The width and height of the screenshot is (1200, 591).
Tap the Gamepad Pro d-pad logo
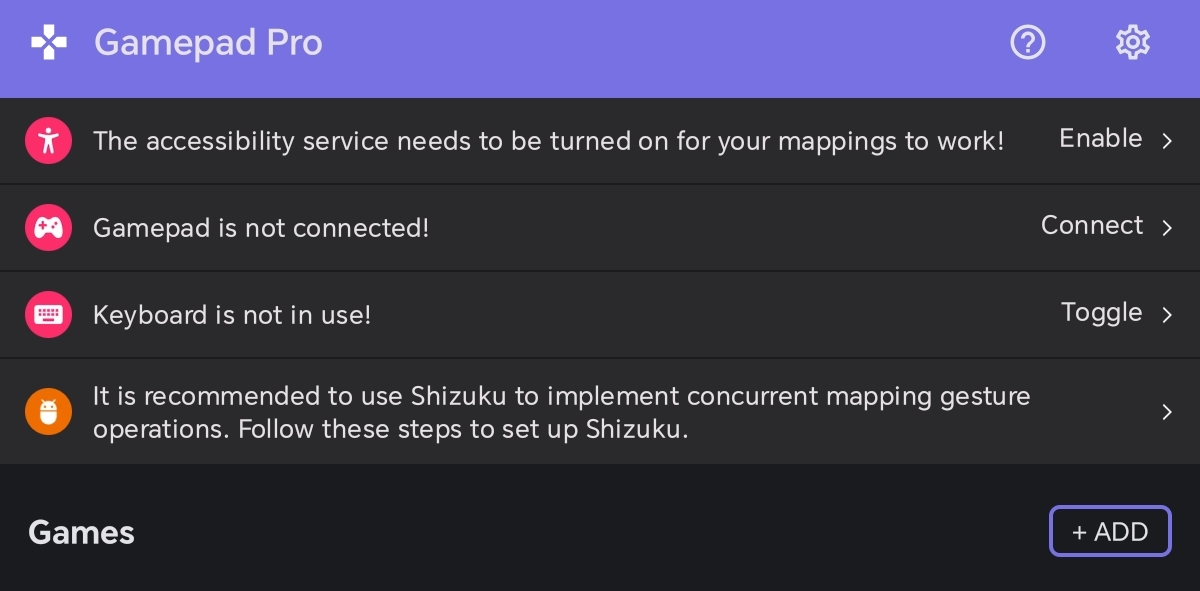49,42
